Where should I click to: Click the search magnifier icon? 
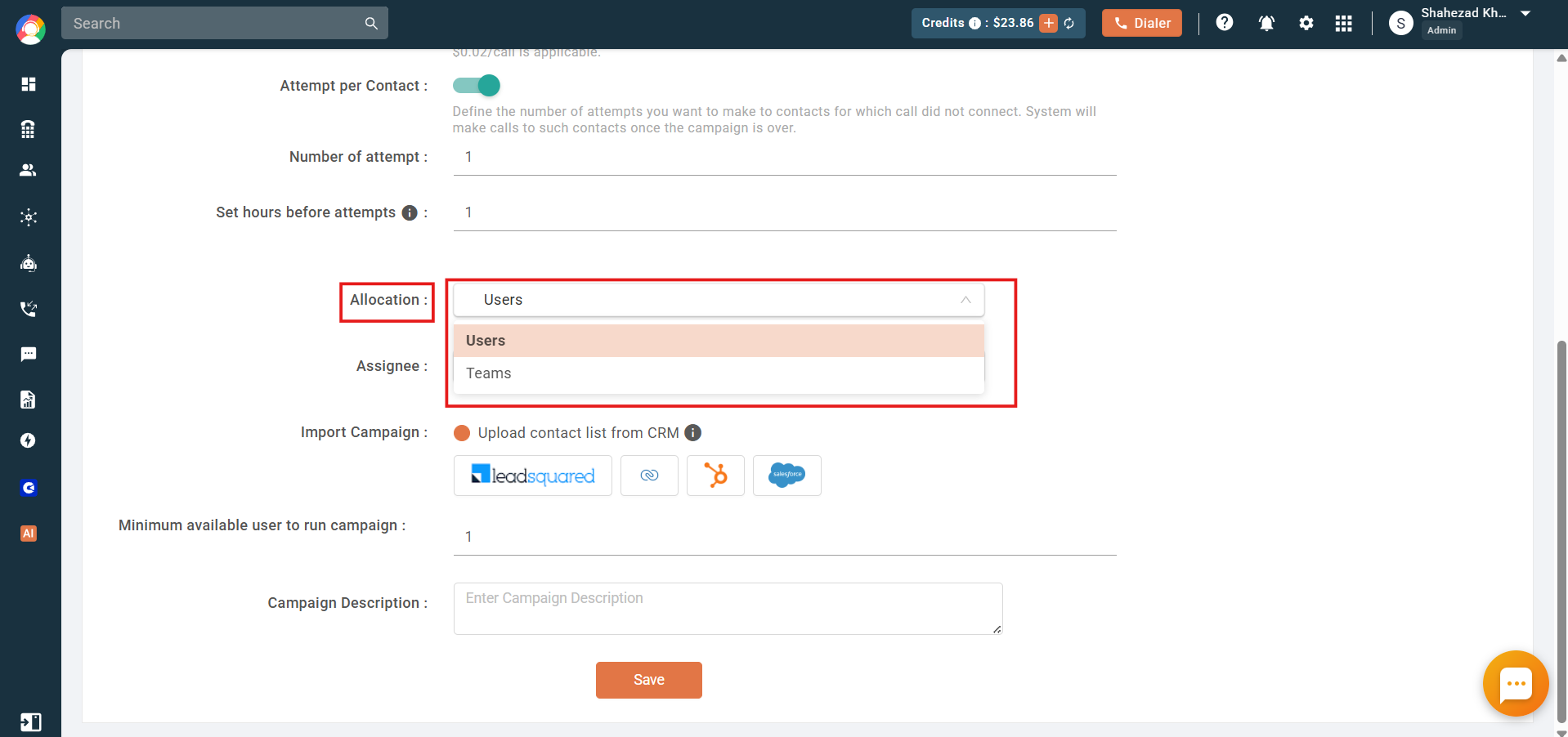(x=371, y=23)
